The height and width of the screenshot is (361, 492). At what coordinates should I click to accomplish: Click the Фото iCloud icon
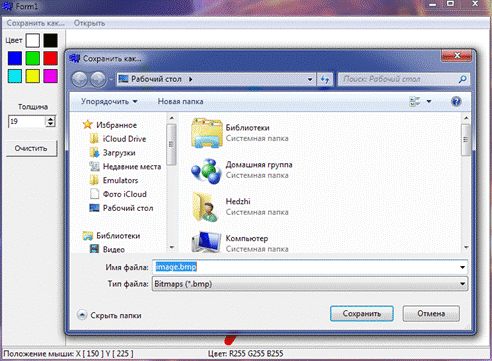(x=95, y=194)
